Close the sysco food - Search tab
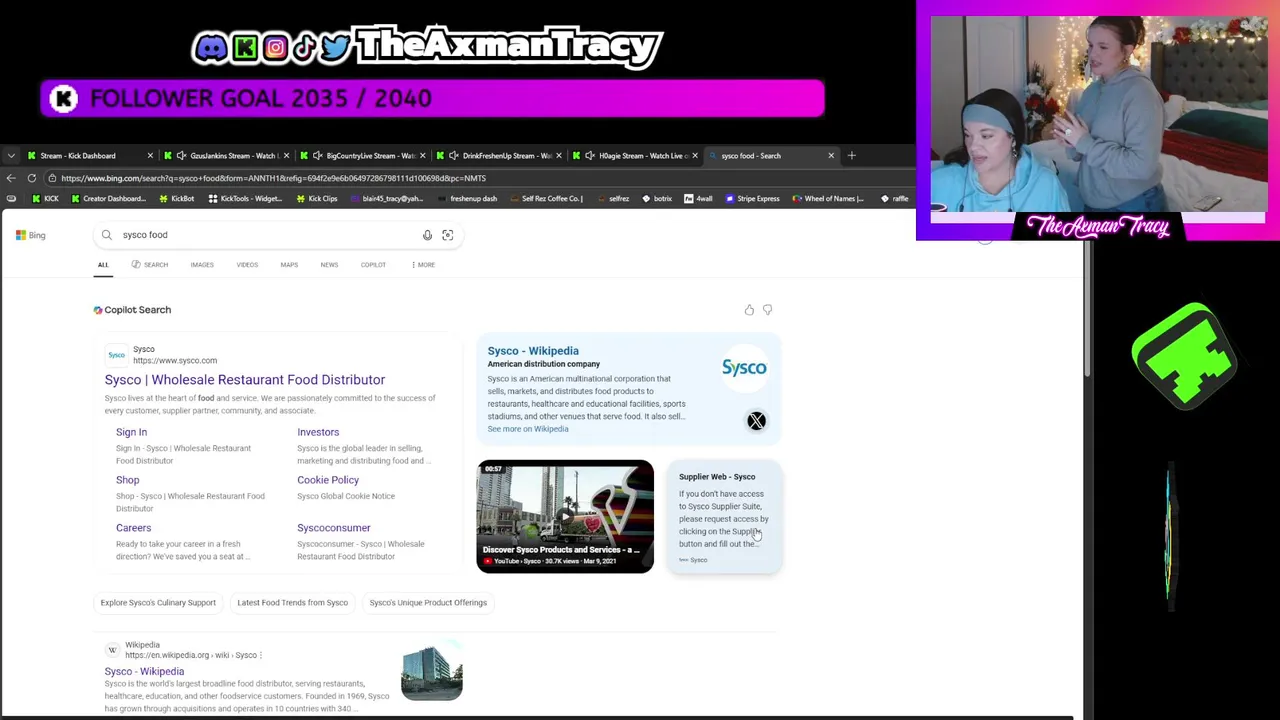 (831, 155)
